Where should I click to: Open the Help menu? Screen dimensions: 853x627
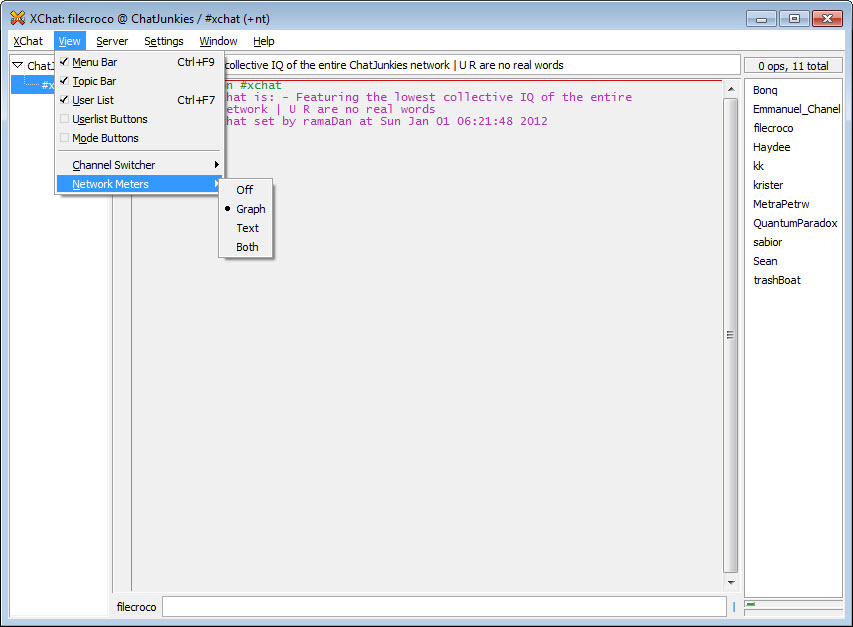coord(264,41)
